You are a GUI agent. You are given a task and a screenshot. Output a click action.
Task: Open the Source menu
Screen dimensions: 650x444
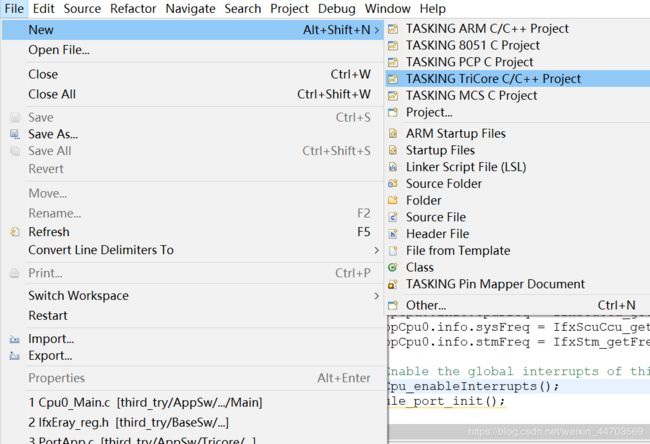[x=82, y=8]
